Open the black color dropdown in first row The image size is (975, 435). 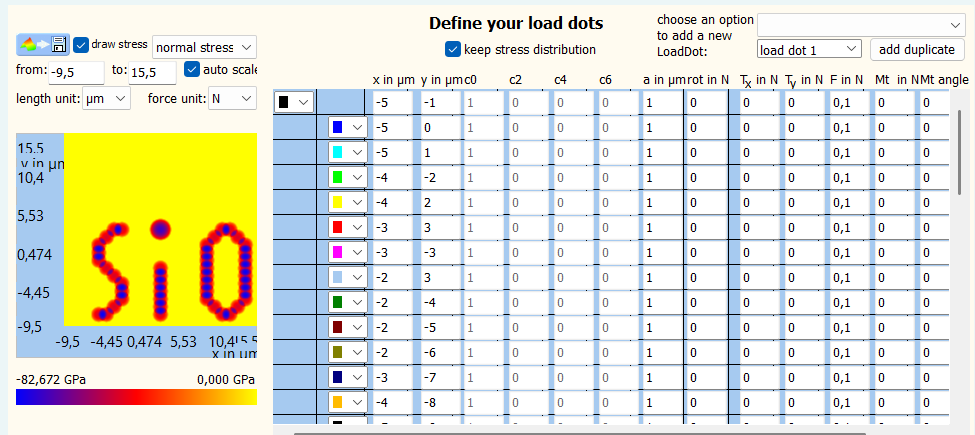click(x=294, y=102)
